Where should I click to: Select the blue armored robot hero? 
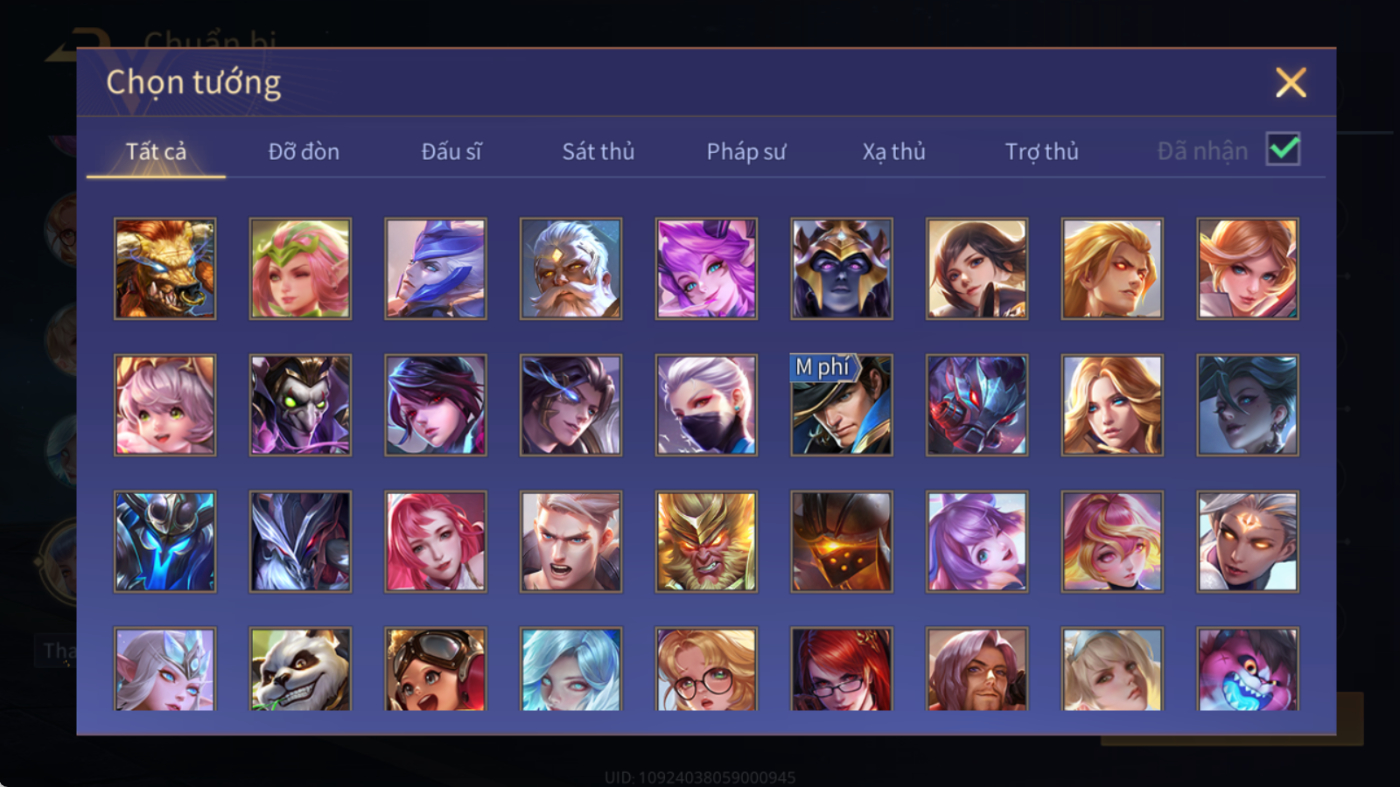165,541
